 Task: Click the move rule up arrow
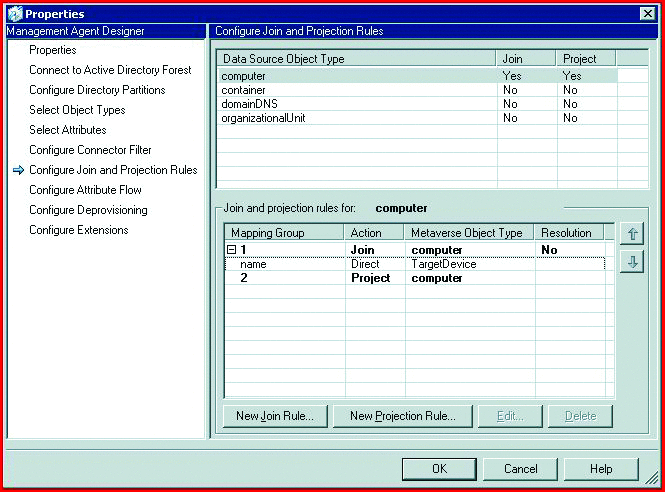[634, 234]
